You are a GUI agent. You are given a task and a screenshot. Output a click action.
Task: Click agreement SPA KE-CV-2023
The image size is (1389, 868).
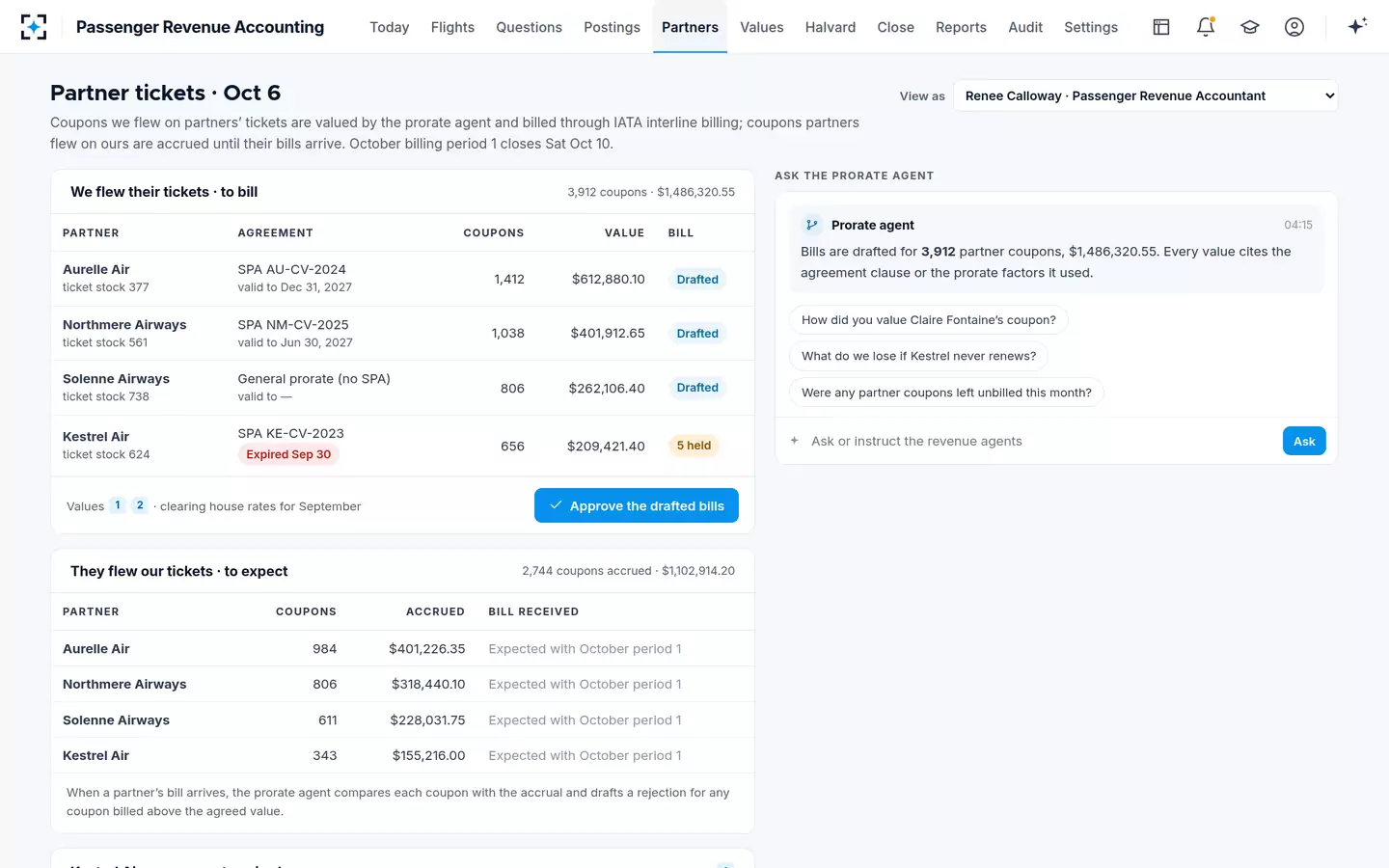[x=290, y=434]
